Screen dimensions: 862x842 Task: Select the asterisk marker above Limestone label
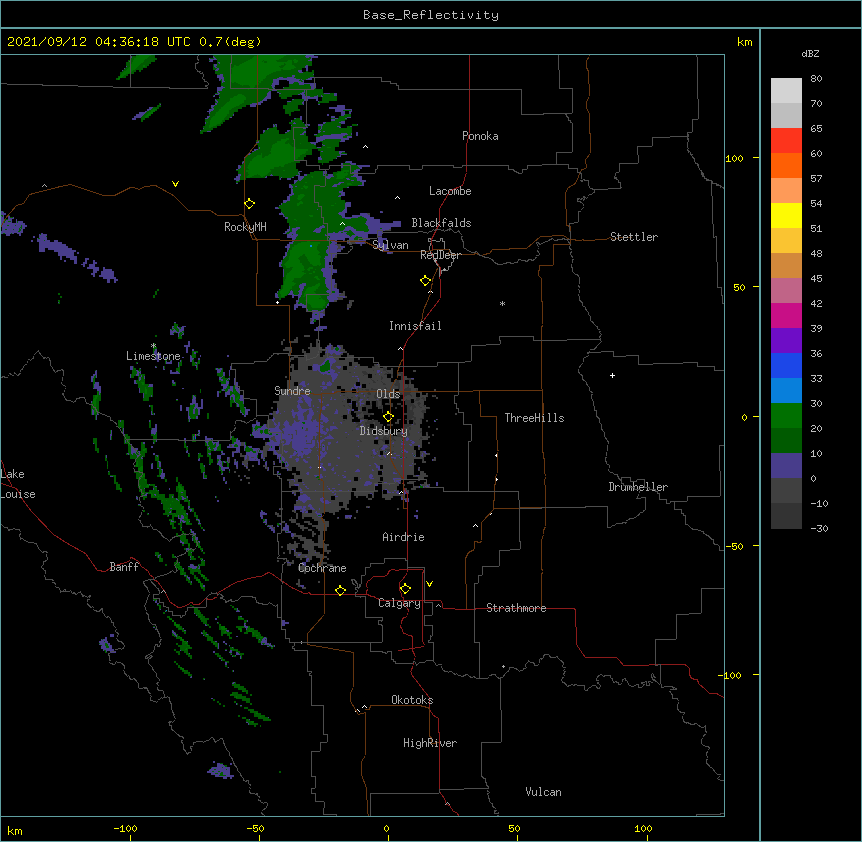[x=154, y=346]
